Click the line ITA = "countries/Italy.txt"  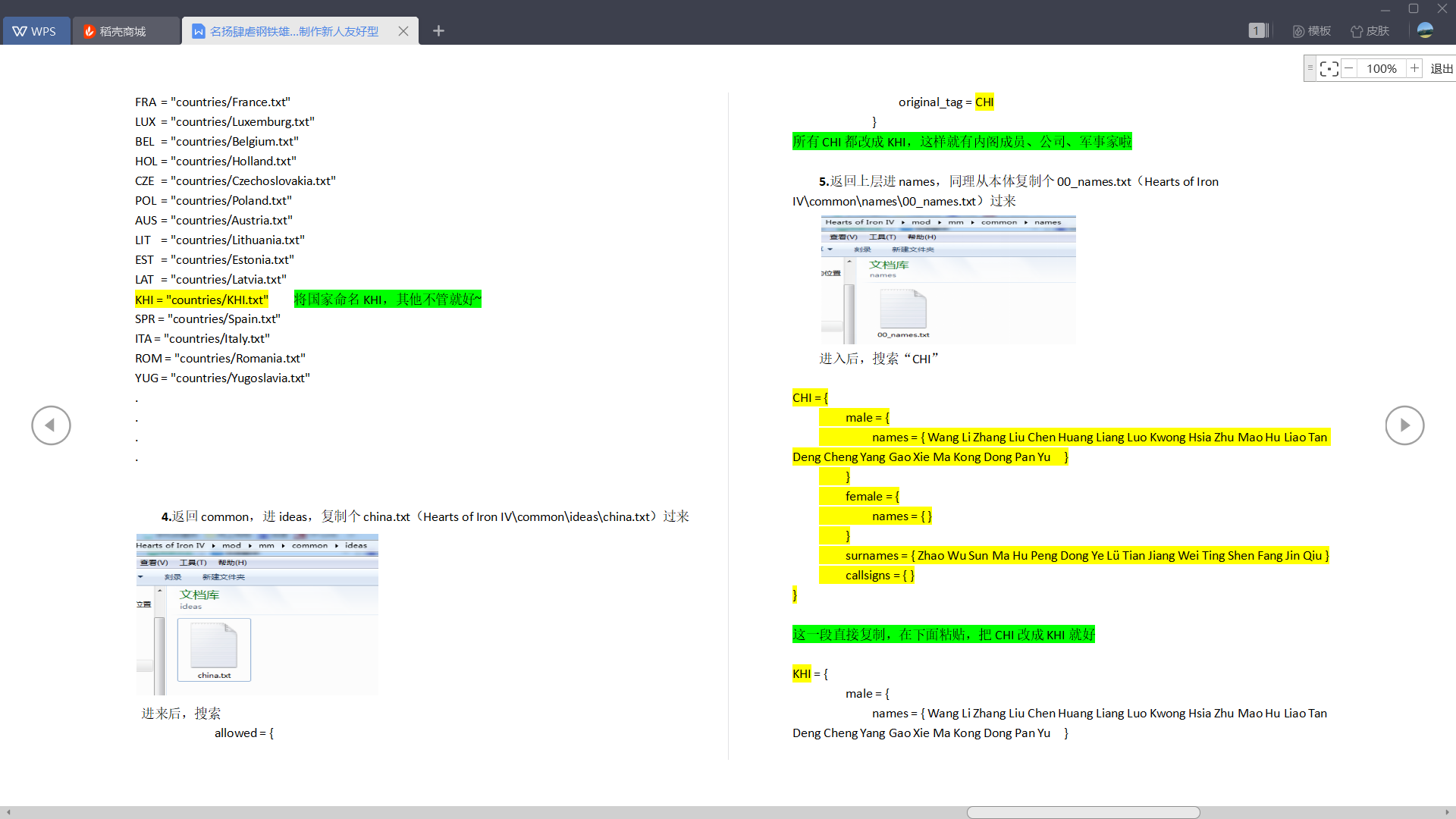tap(202, 338)
